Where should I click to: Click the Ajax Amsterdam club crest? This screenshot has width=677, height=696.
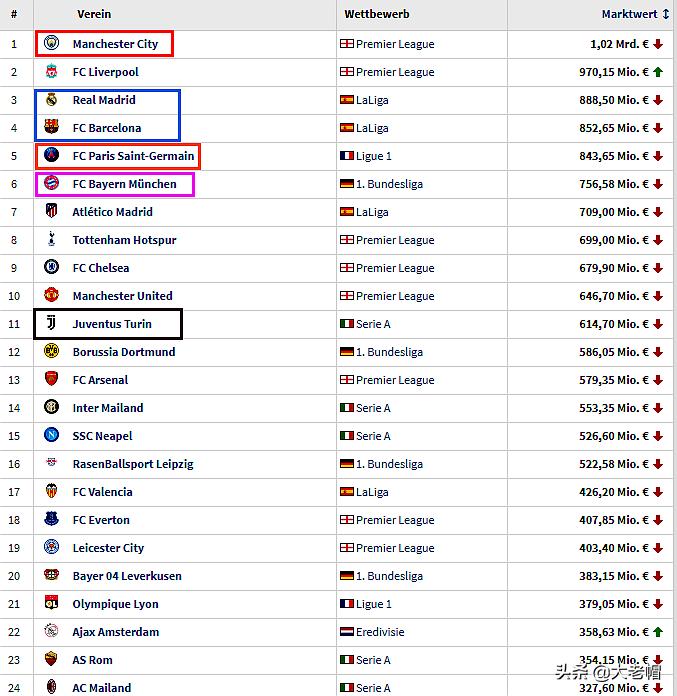[x=52, y=632]
